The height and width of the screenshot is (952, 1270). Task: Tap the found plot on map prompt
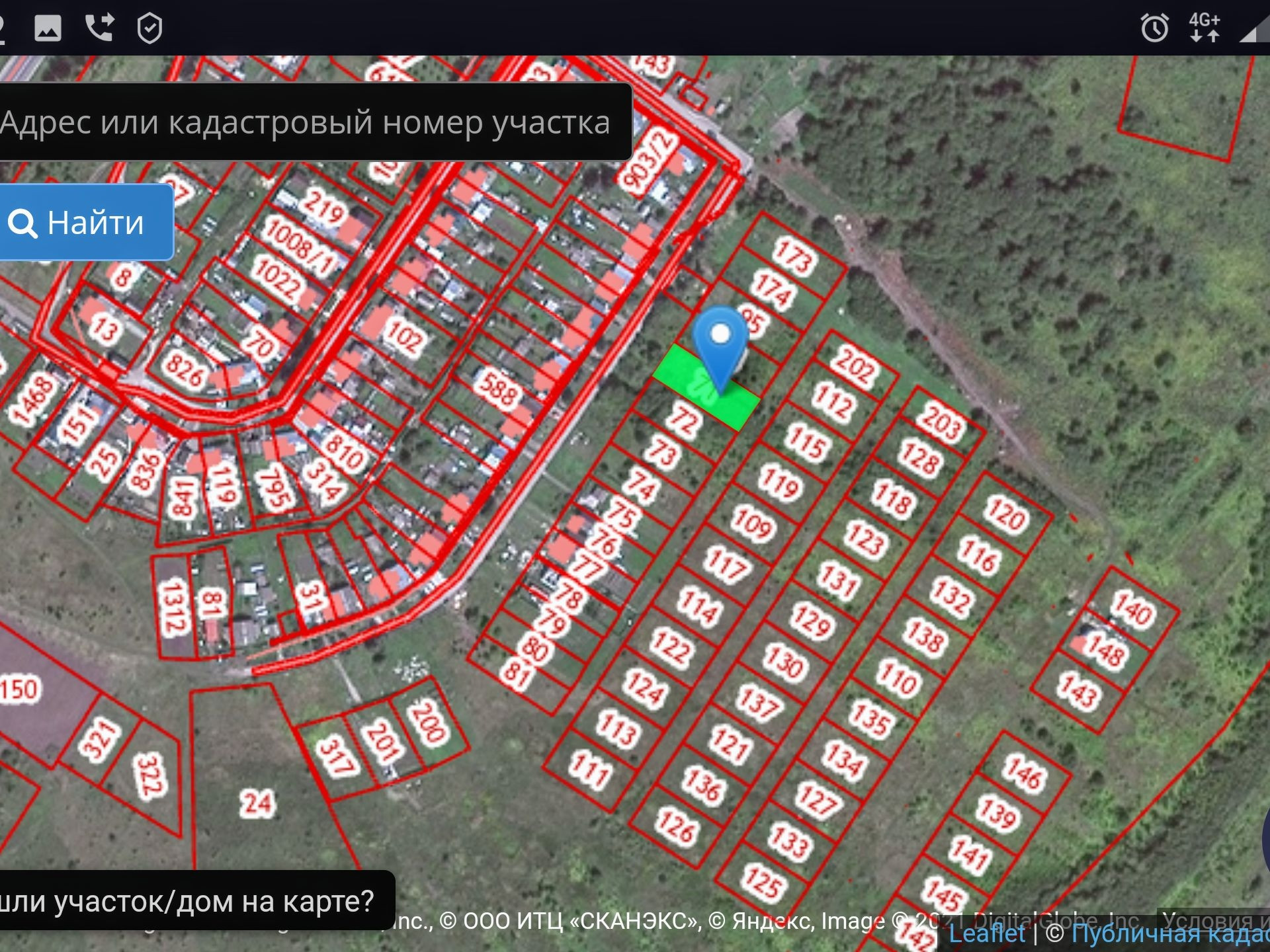(192, 901)
